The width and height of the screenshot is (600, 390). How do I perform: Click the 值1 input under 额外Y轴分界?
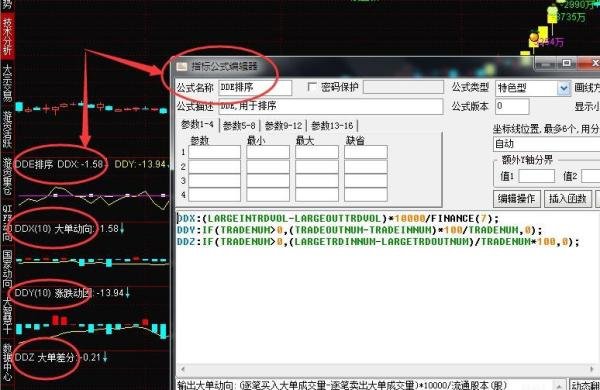pyautogui.click(x=536, y=176)
